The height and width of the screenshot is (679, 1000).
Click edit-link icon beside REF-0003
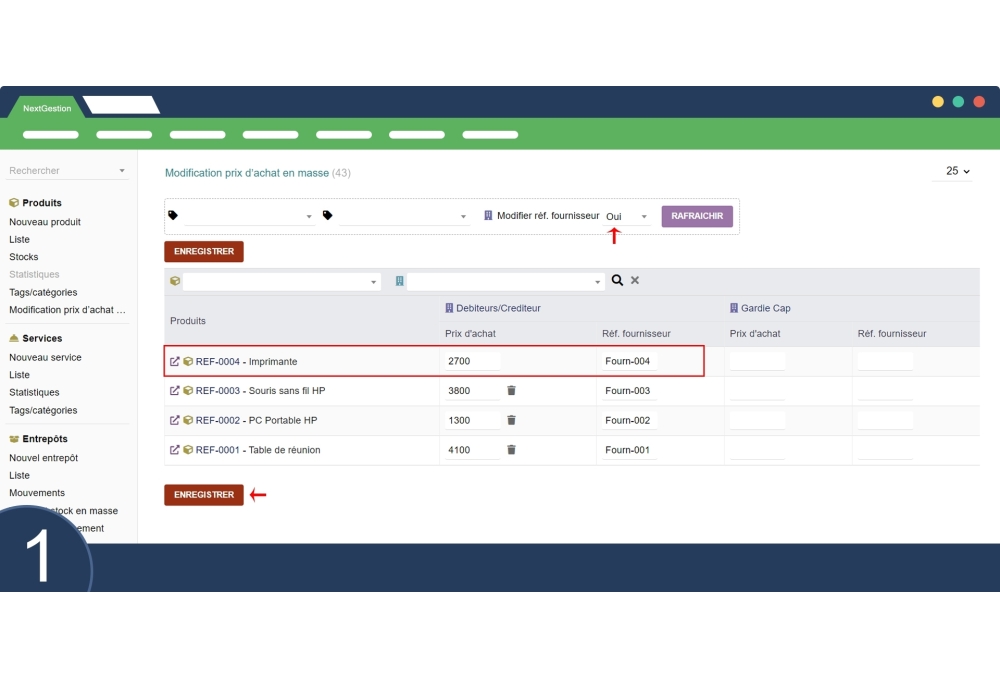(x=175, y=391)
